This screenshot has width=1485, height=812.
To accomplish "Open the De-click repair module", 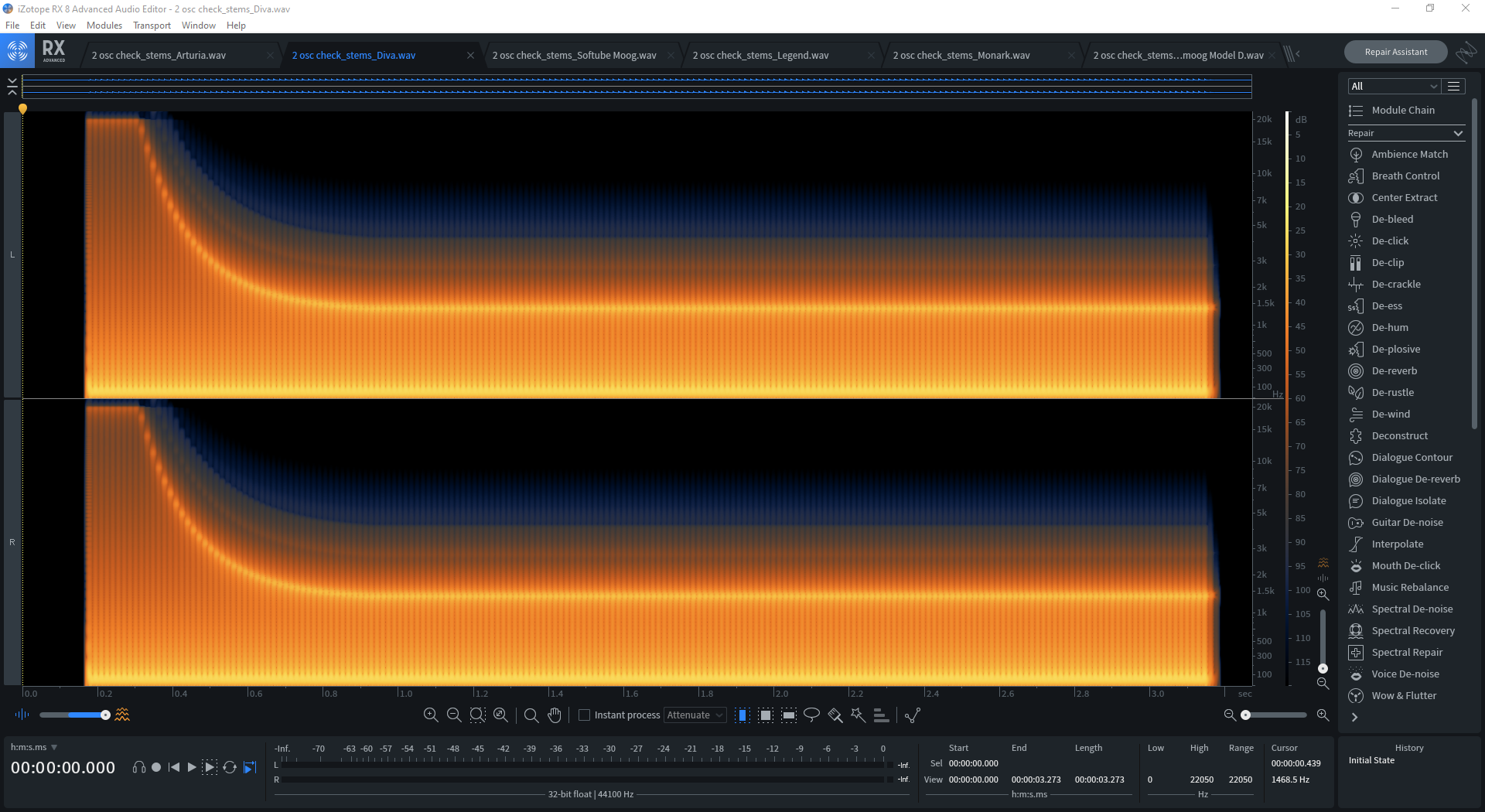I will pyautogui.click(x=1390, y=241).
